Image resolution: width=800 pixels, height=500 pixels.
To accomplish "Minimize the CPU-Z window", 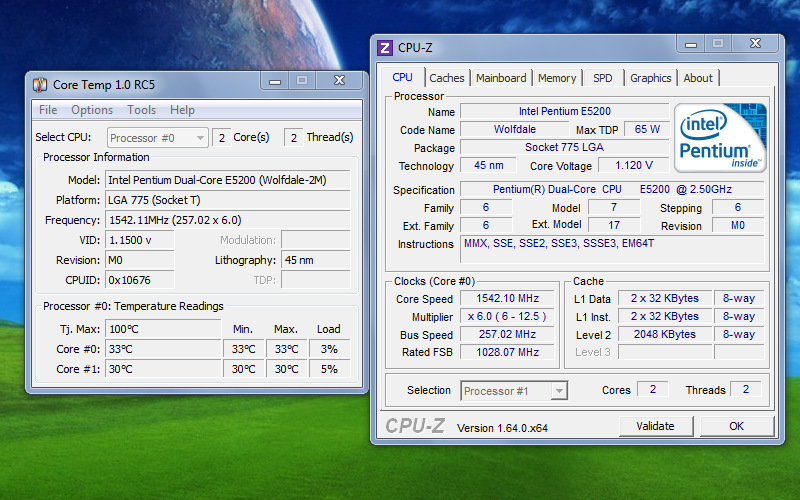I will point(691,44).
